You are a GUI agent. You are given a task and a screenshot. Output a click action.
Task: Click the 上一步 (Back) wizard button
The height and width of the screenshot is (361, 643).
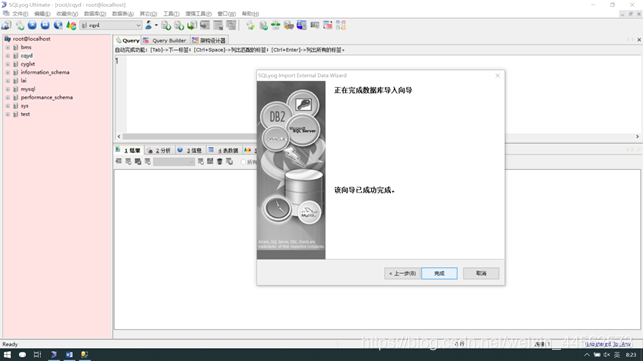(x=402, y=273)
